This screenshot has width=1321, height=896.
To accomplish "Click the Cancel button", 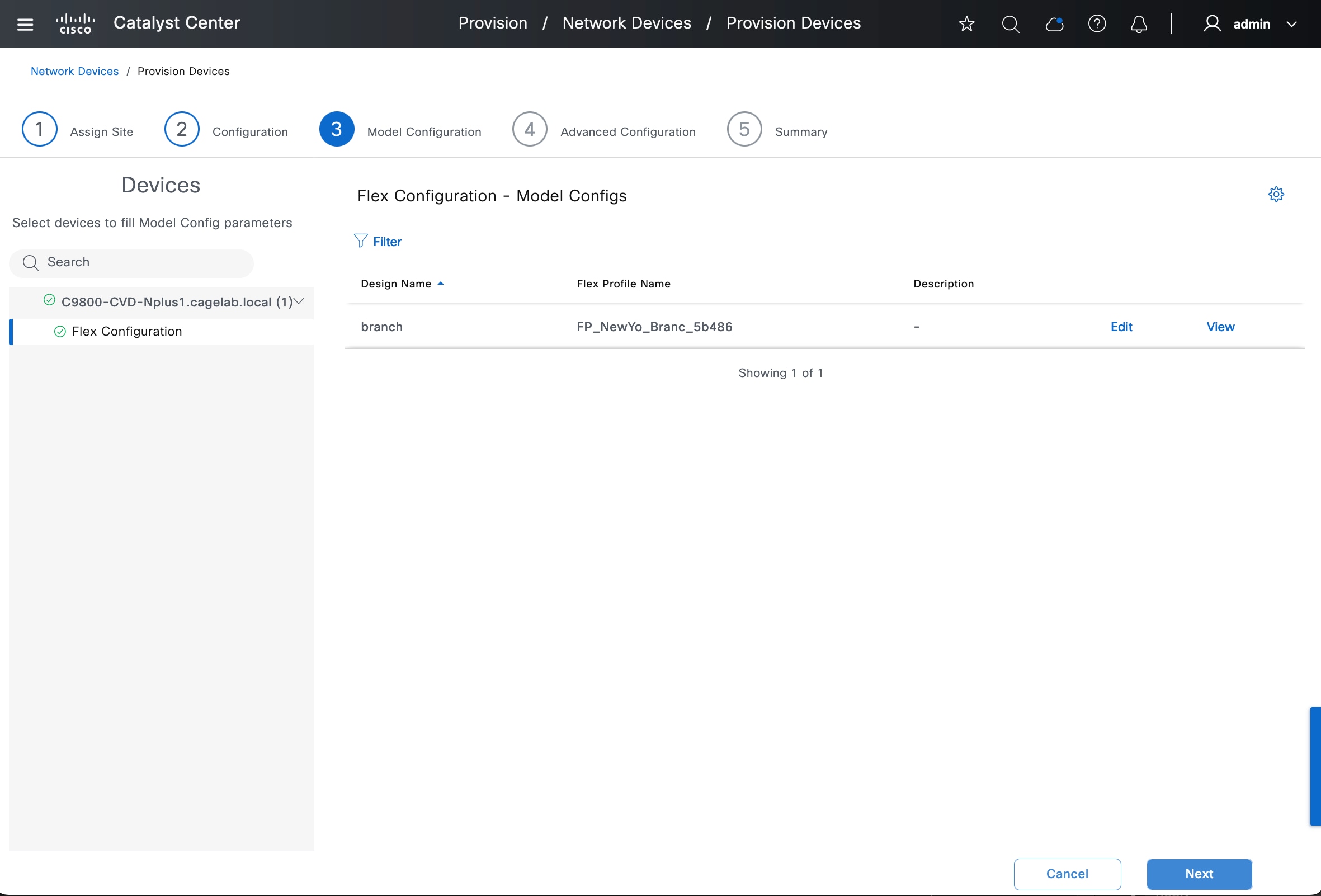I will [1067, 874].
